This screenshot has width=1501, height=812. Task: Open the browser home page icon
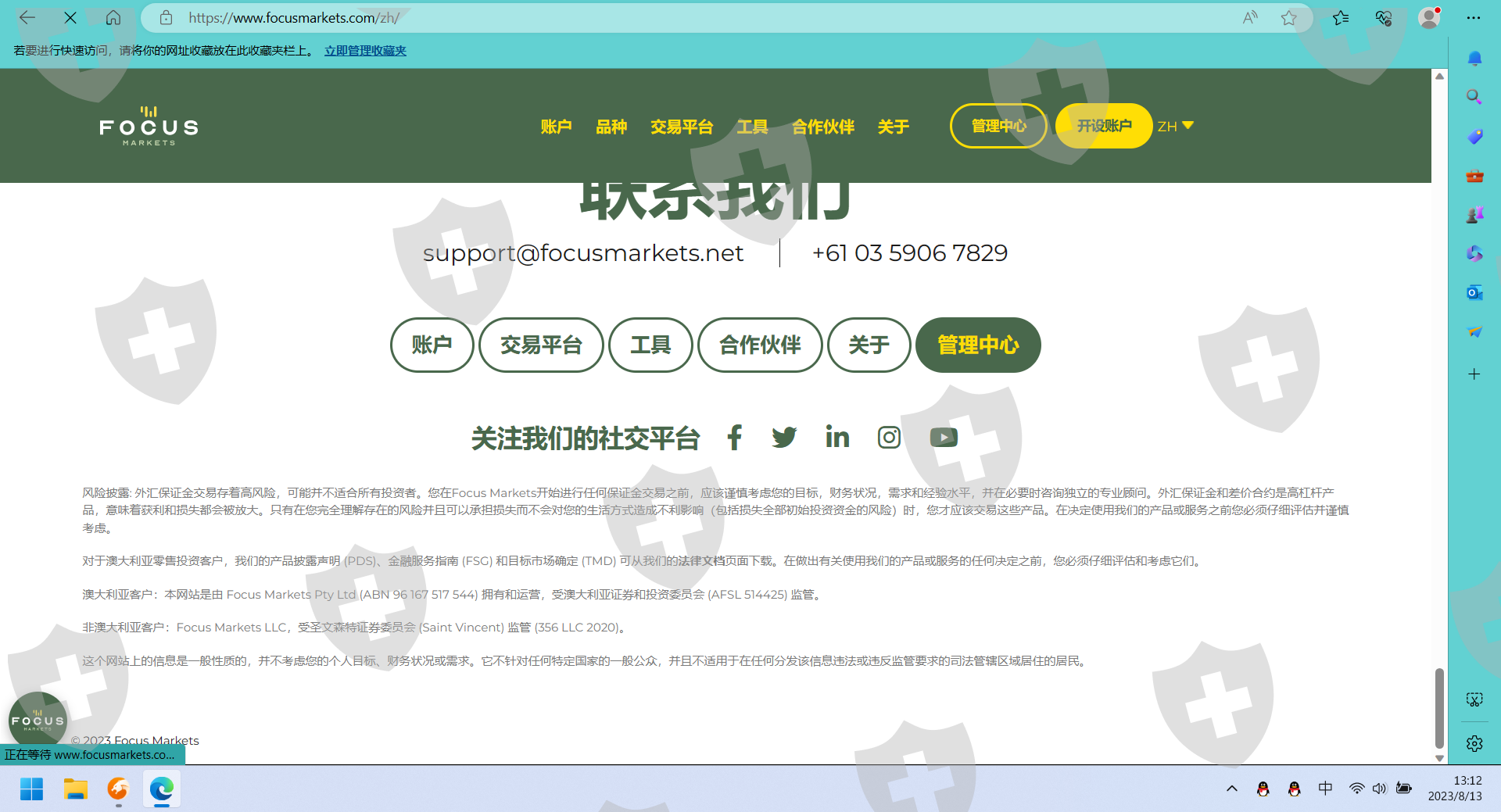[113, 17]
